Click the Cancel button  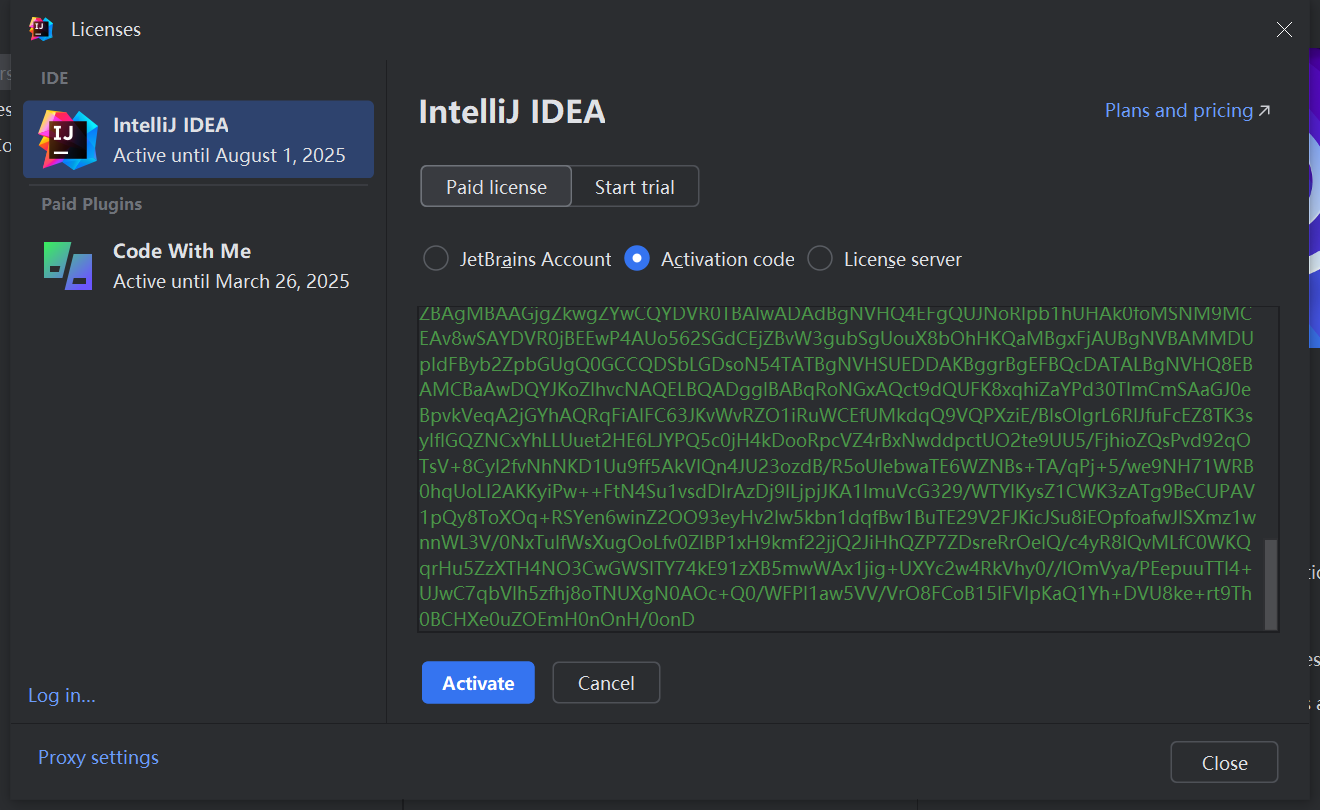pyautogui.click(x=606, y=683)
